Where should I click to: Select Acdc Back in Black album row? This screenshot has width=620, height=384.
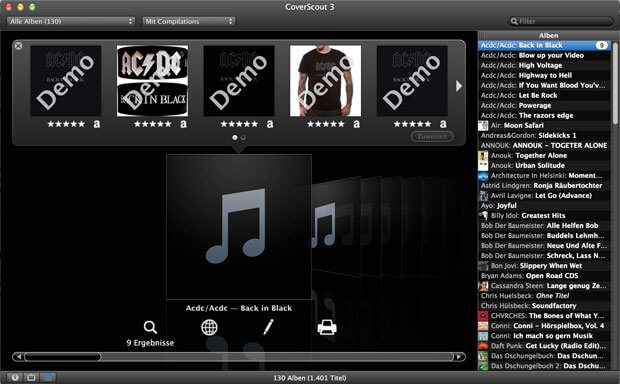544,45
